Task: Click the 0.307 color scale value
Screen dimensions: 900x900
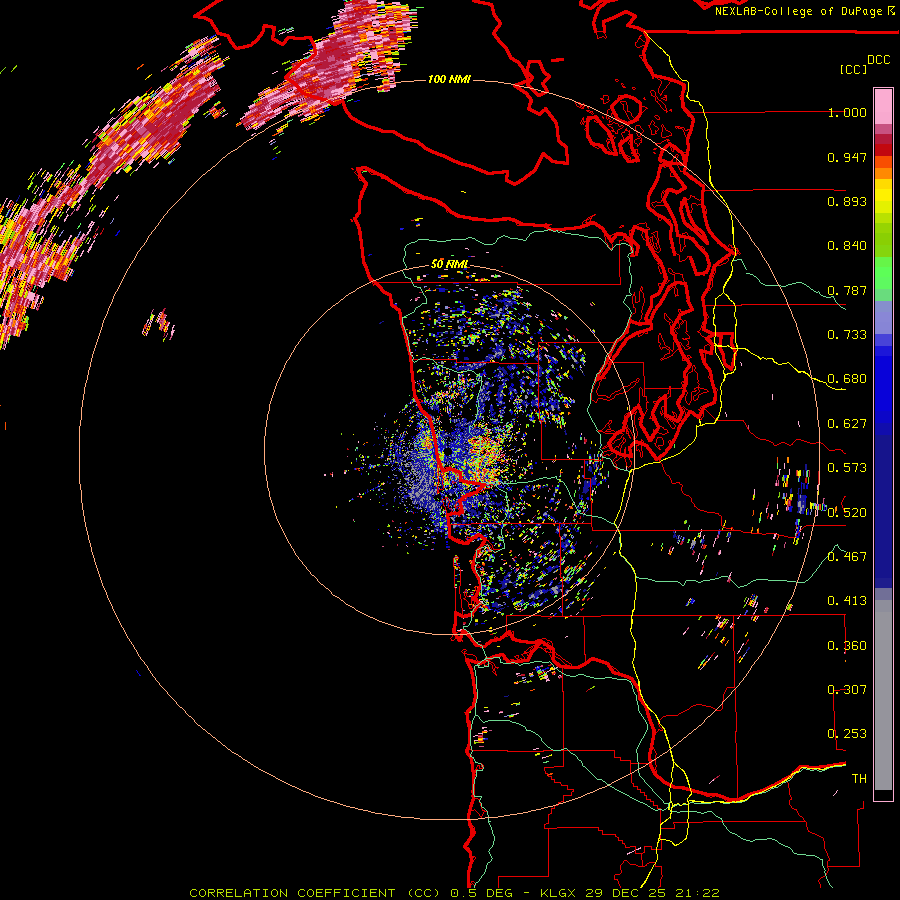Action: click(x=847, y=689)
